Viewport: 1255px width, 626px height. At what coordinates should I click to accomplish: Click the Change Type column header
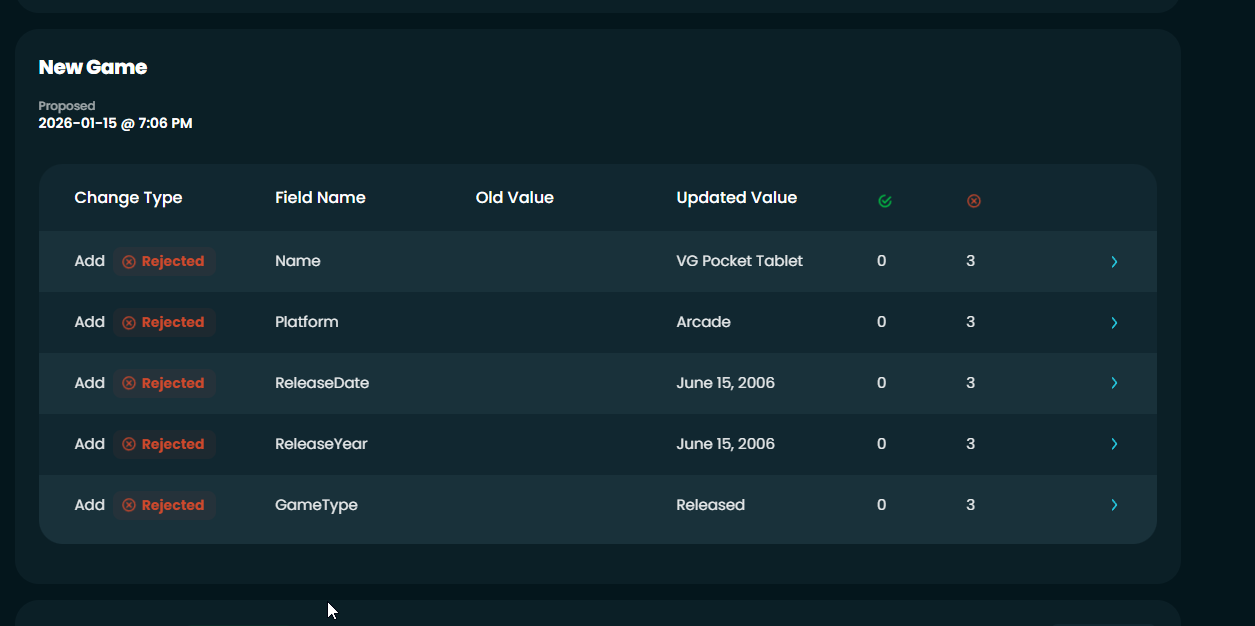128,198
